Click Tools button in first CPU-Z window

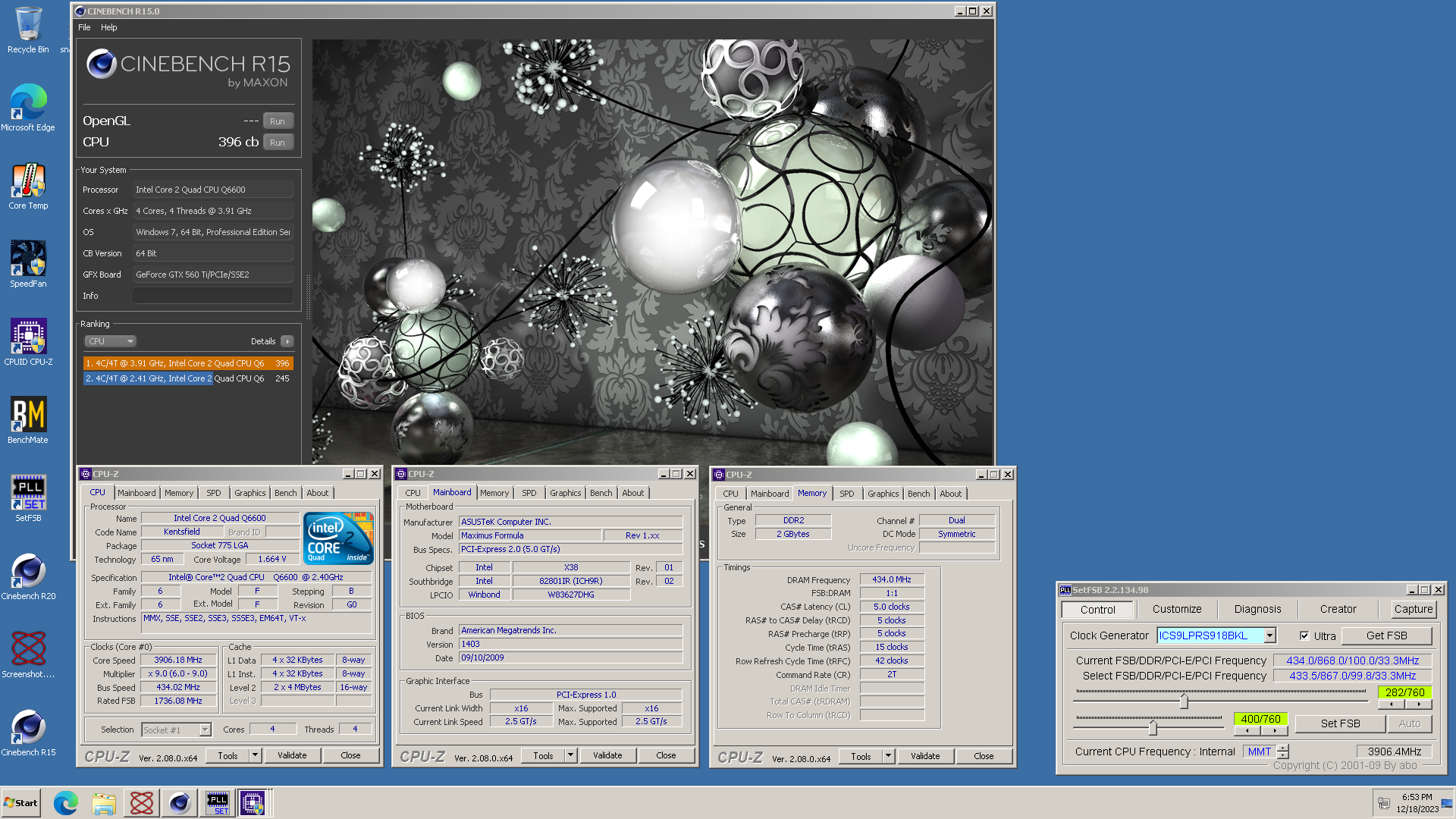(227, 755)
